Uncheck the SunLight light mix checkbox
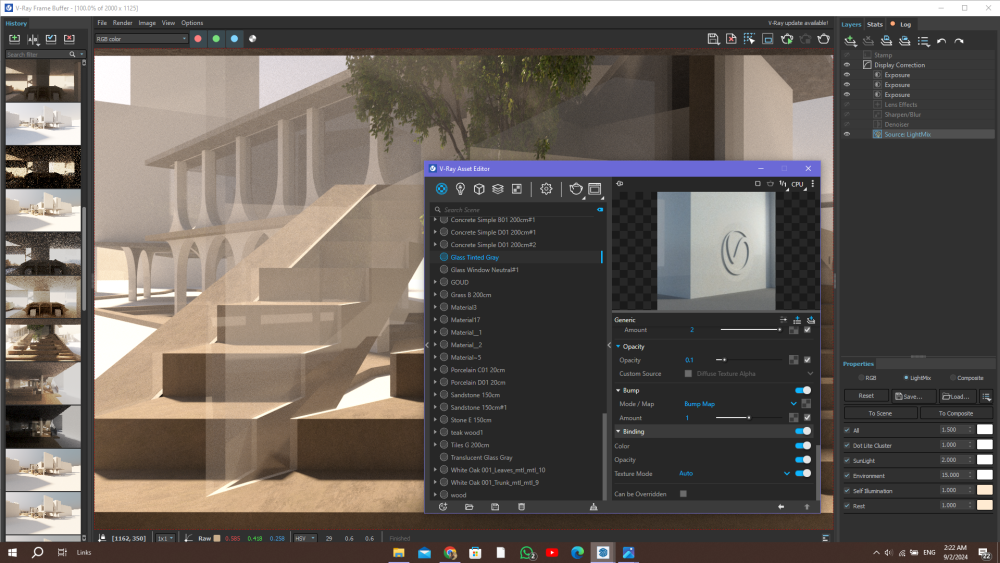 pyautogui.click(x=848, y=460)
